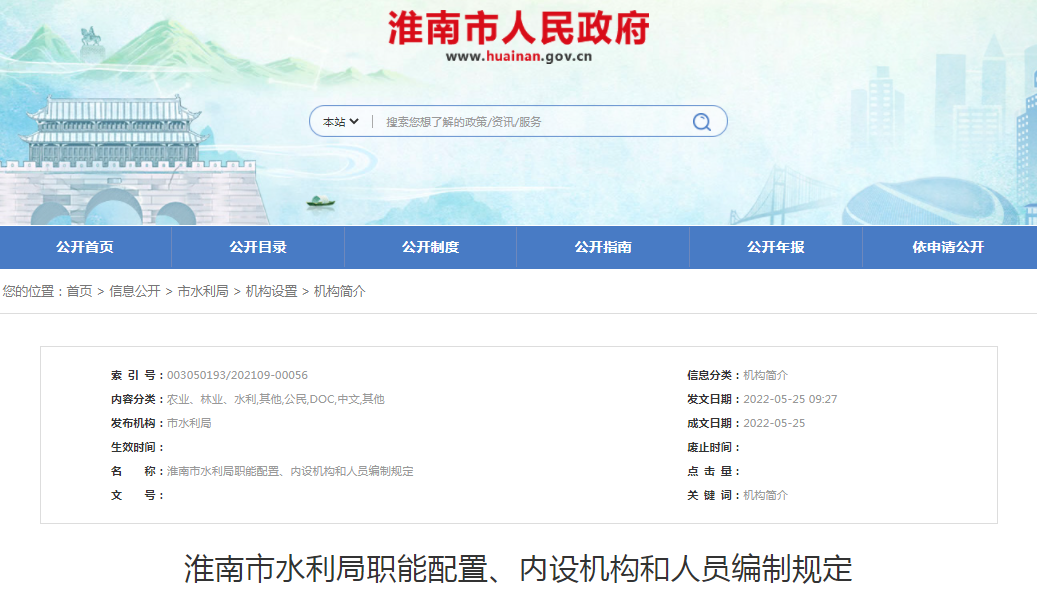The image size is (1037, 602).
Task: Click the 机构简介 keyword link
Action: [766, 494]
